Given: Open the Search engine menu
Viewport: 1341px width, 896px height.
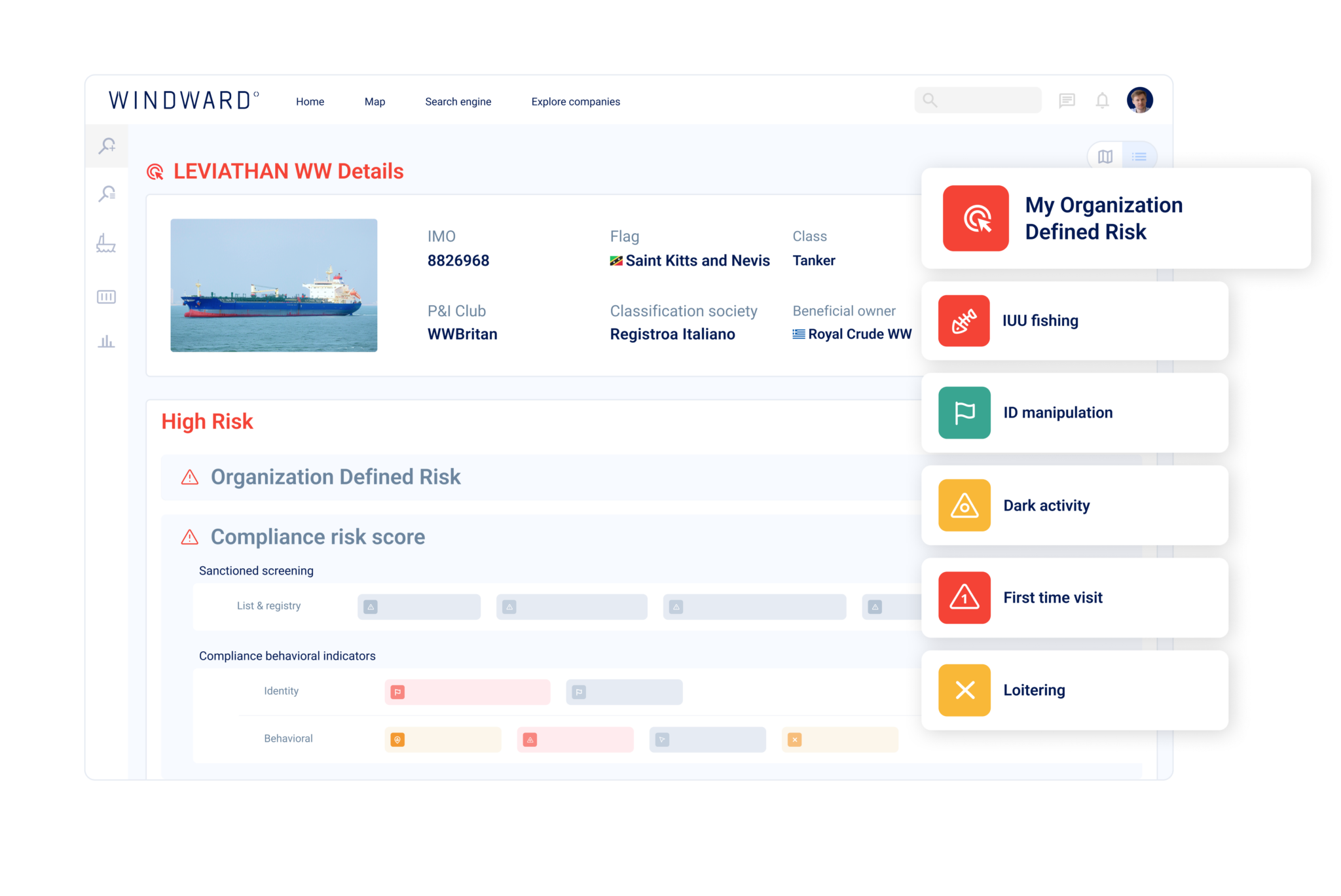Looking at the screenshot, I should (x=458, y=101).
